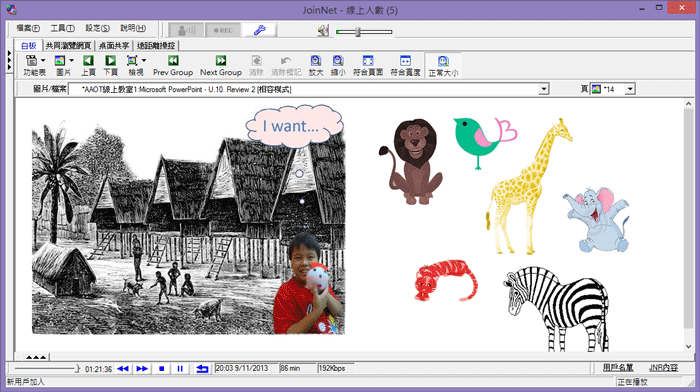Click the 圖片 picture icon
This screenshot has width=700, height=392.
60,61
